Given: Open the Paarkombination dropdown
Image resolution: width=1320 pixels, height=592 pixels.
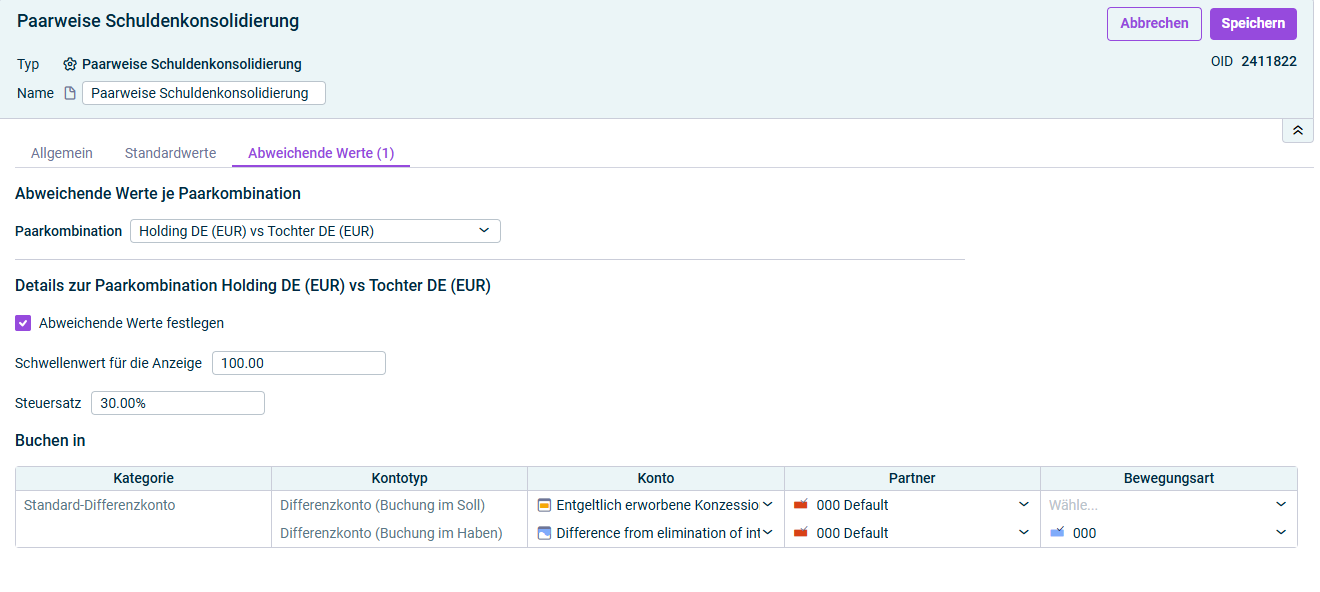Looking at the screenshot, I should coord(315,231).
